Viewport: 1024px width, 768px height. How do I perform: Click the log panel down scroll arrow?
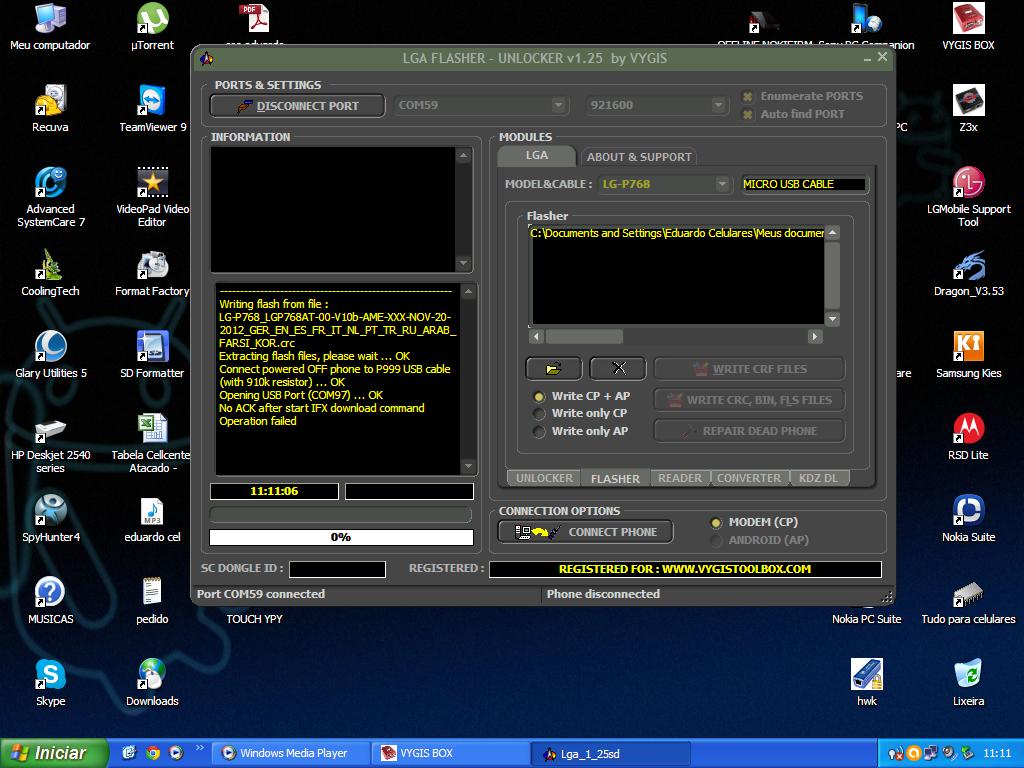coord(468,466)
